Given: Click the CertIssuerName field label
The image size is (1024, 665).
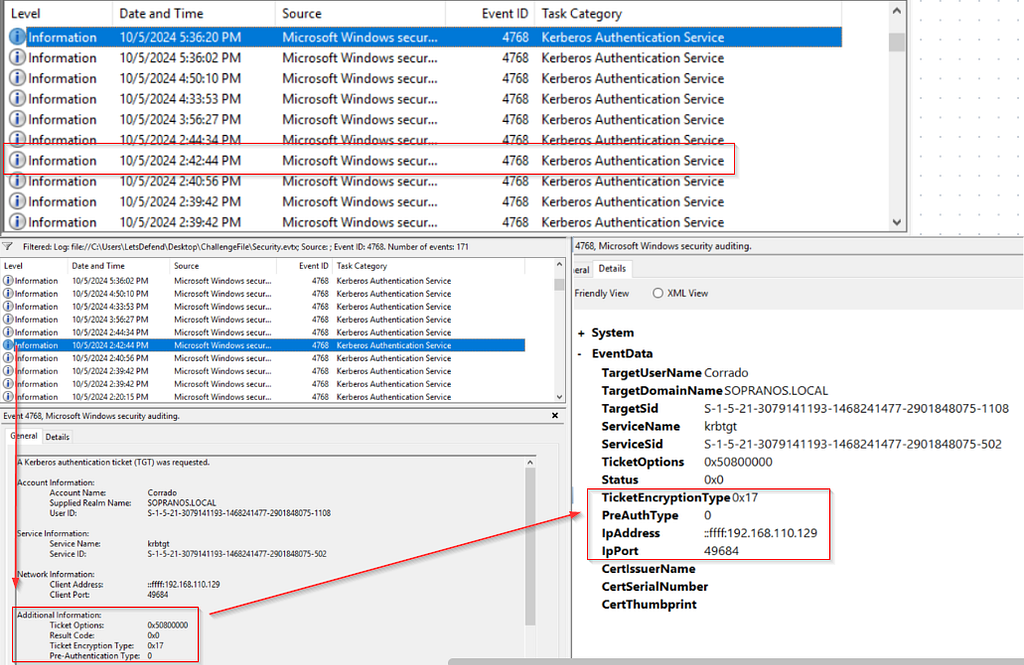Looking at the screenshot, I should pos(648,569).
